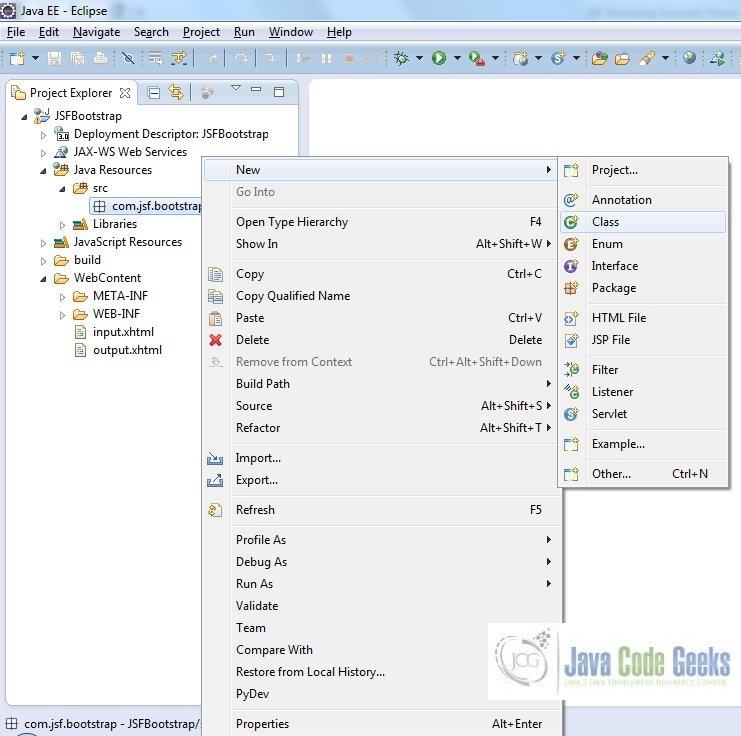Minimize the Project Explorer panel
The width and height of the screenshot is (741, 736).
coord(256,89)
